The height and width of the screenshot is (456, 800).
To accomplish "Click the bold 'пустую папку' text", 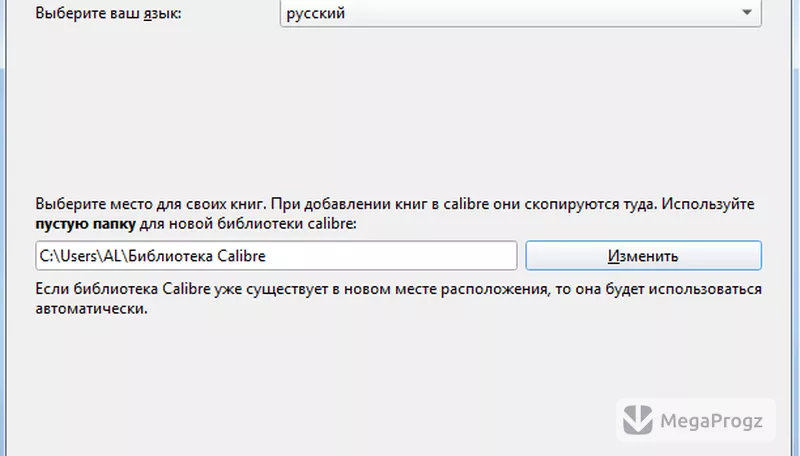I will pos(85,224).
